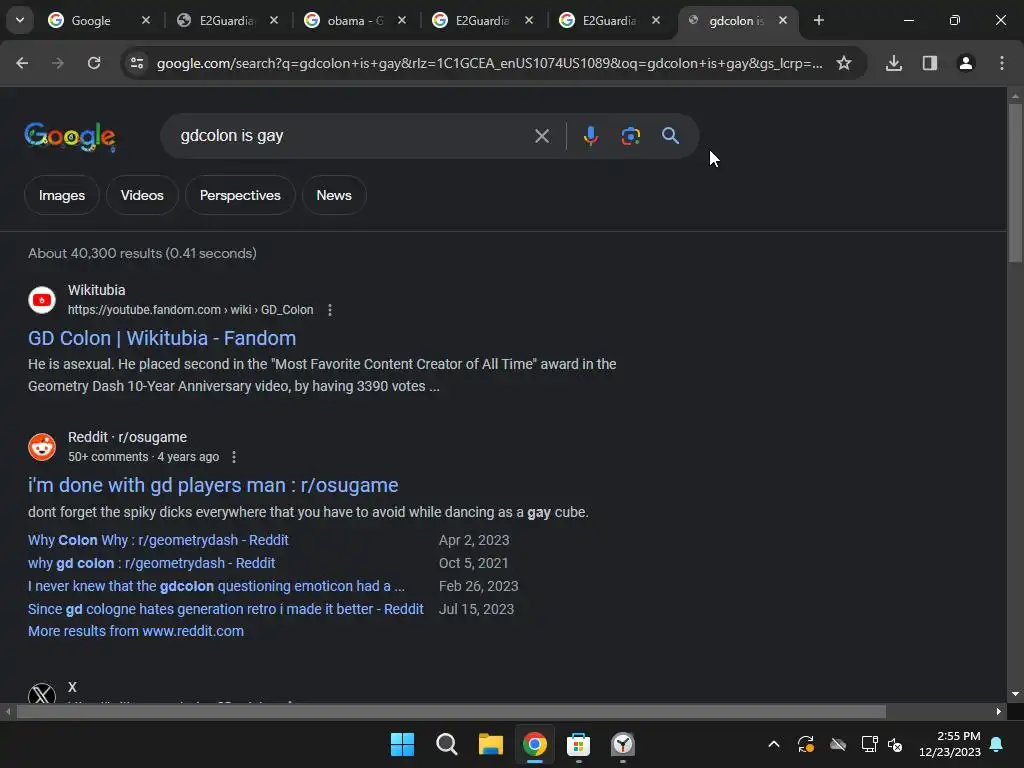
Task: Click the browser forward arrow
Action: coord(58,63)
